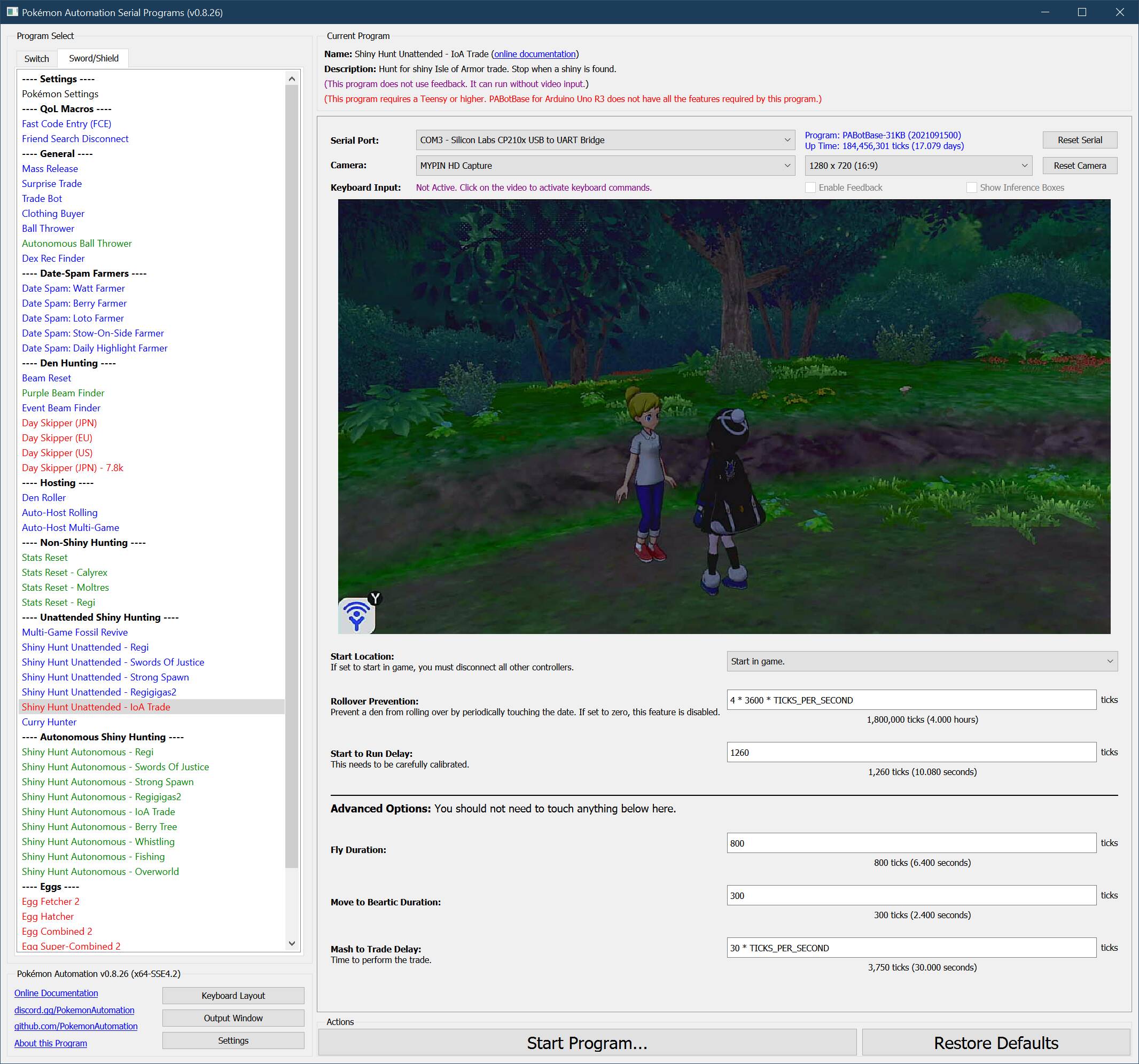This screenshot has width=1139, height=1064.
Task: Open the Serial Port dropdown
Action: pyautogui.click(x=604, y=140)
